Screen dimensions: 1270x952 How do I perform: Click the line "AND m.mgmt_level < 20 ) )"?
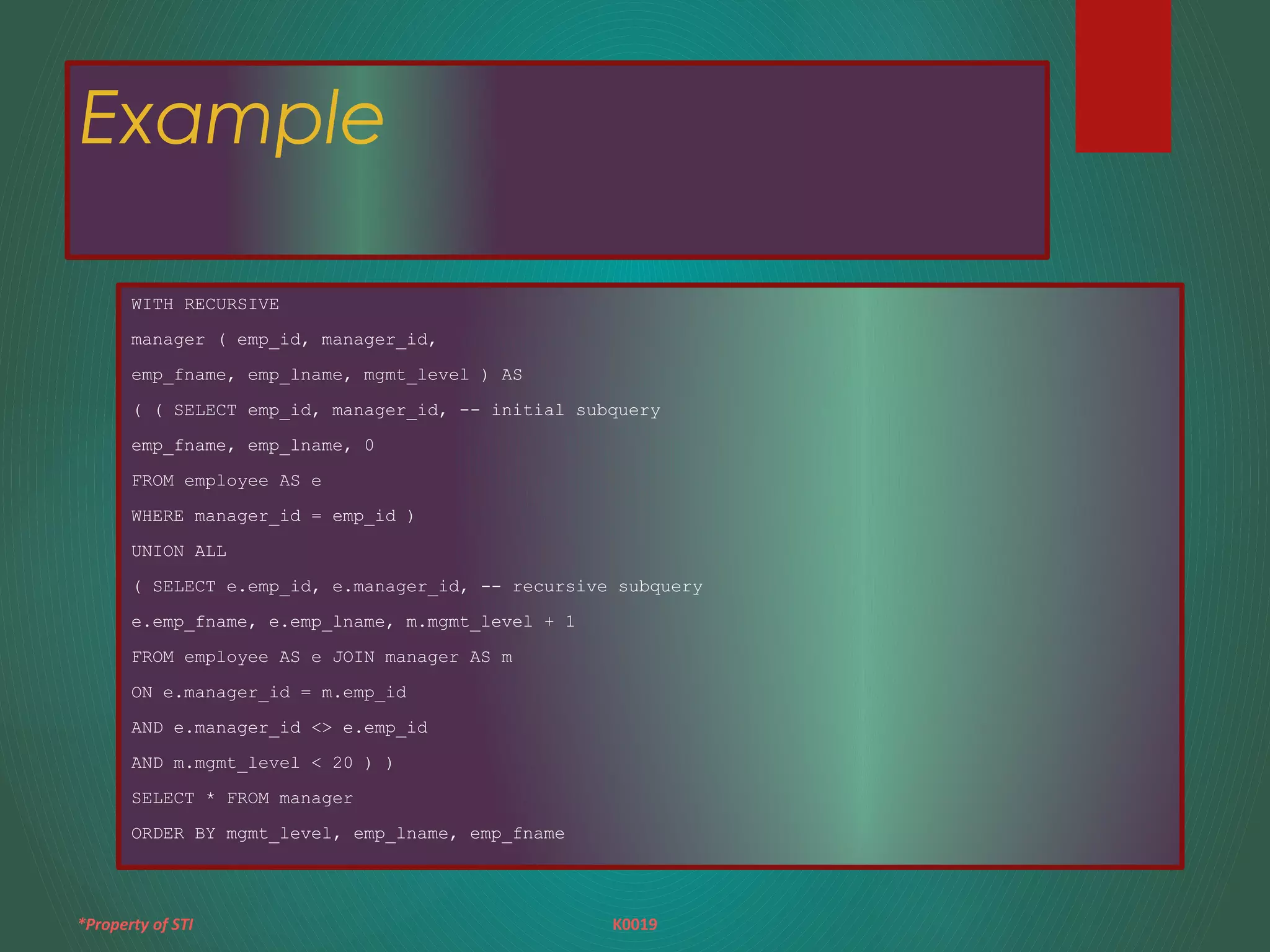[x=262, y=763]
